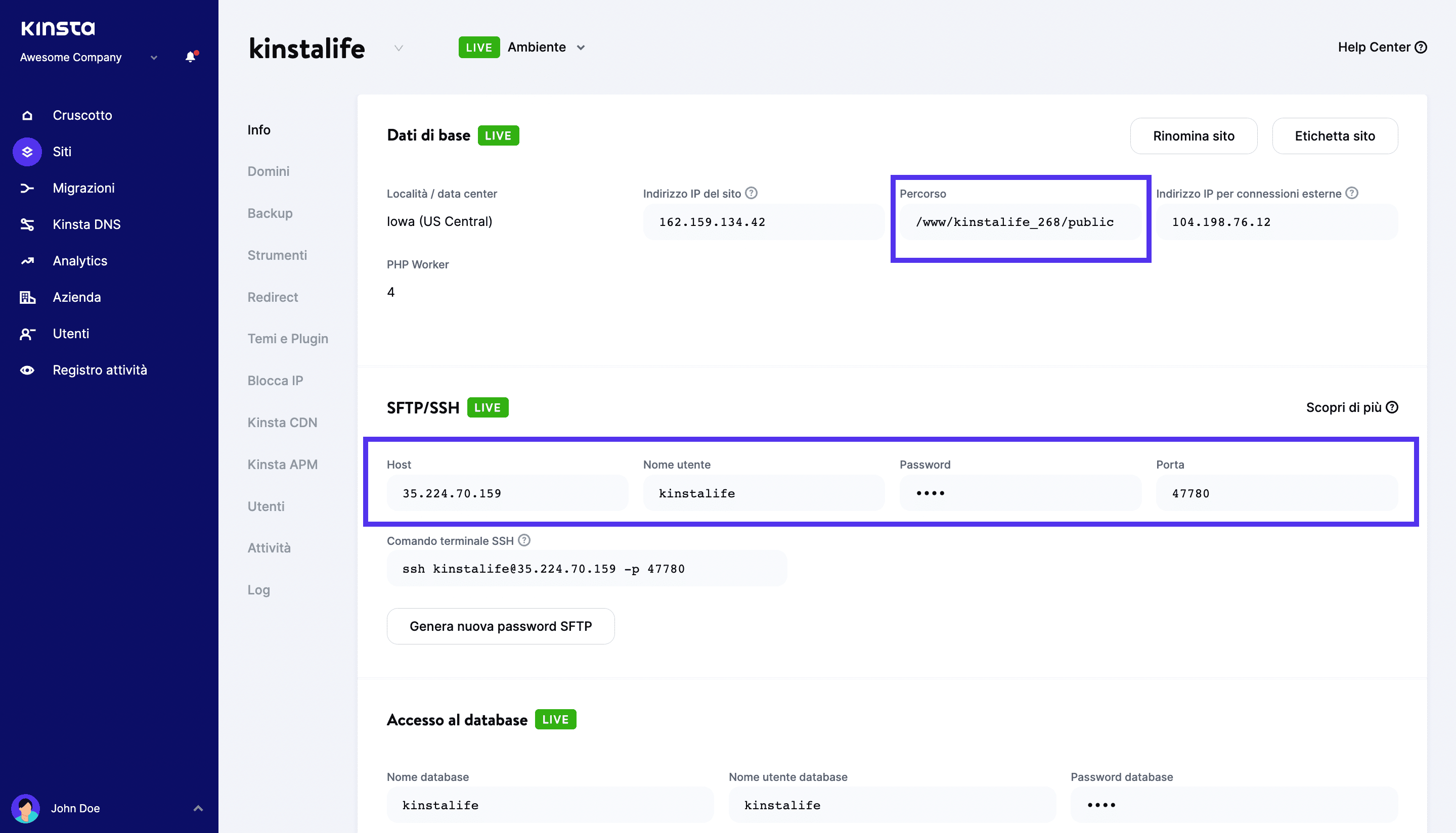Switch to the Domini section

[269, 170]
